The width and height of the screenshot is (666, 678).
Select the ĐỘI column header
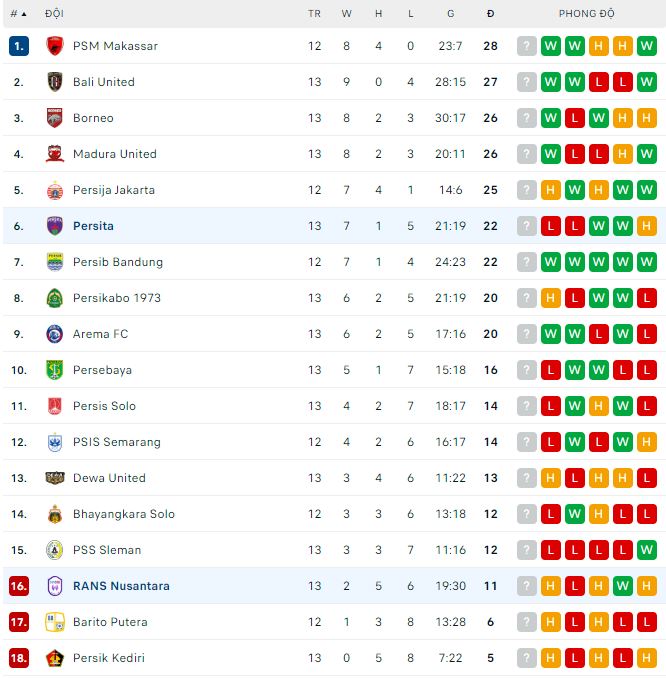[54, 13]
